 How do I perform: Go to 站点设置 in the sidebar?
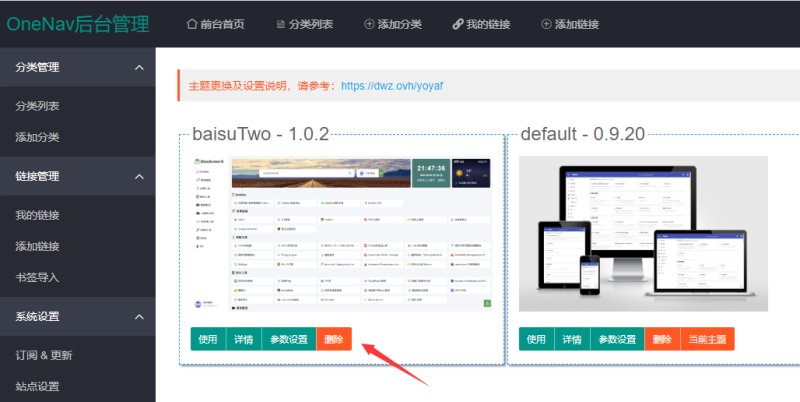click(x=37, y=386)
